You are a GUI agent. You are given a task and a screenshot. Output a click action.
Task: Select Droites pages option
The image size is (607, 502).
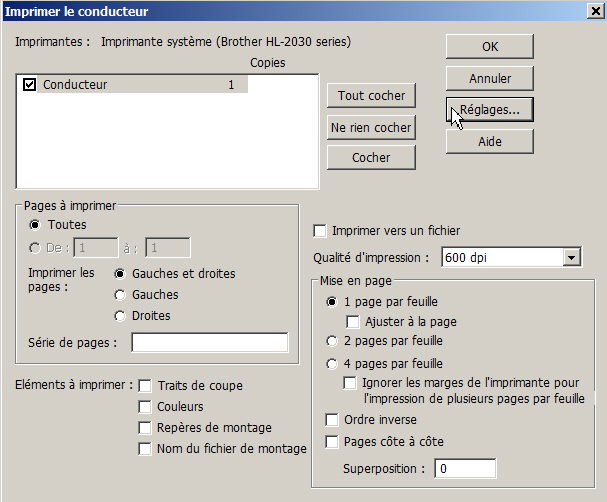coord(122,316)
